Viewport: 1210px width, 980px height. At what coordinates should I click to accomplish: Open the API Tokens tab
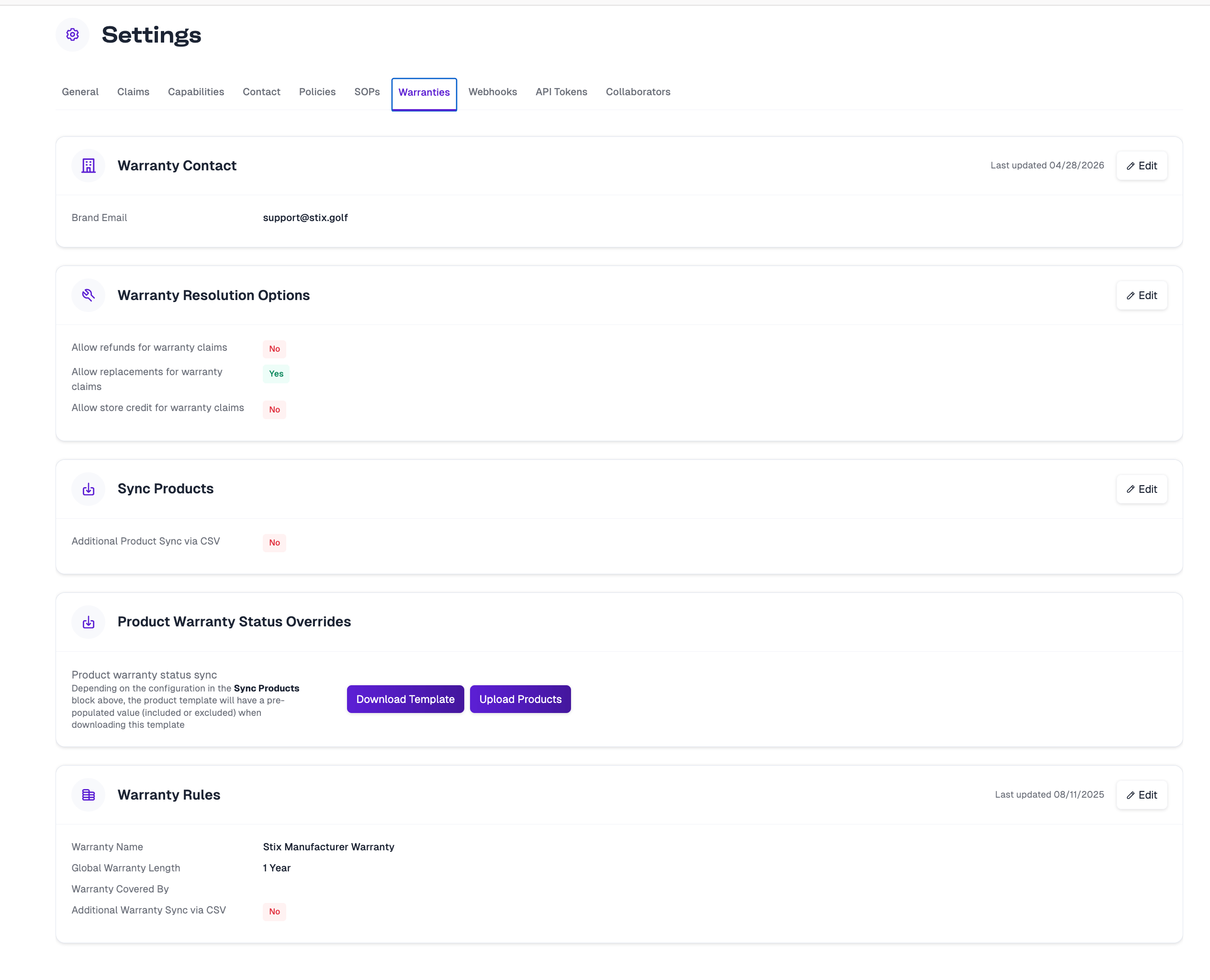tap(561, 92)
